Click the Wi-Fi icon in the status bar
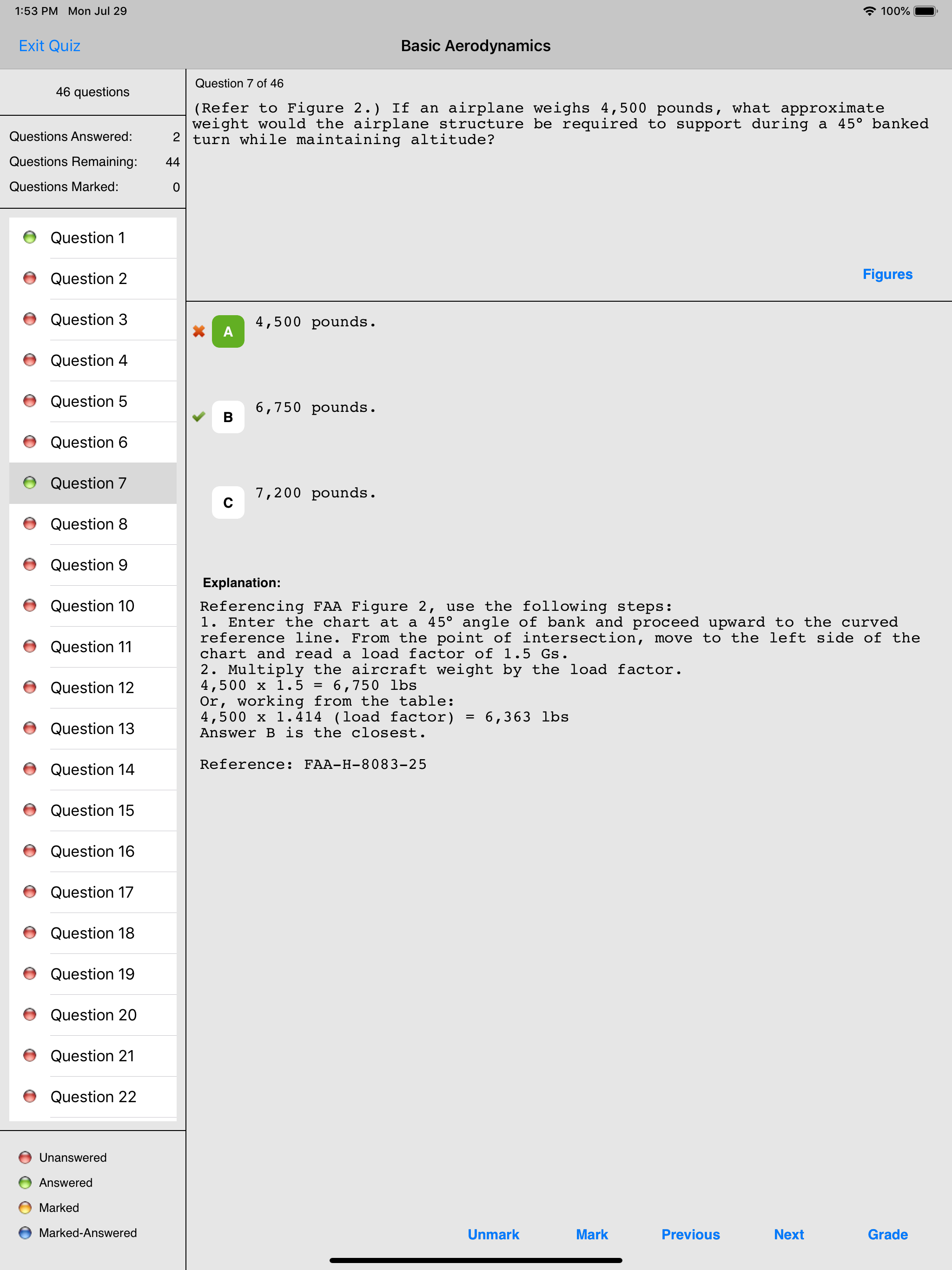 869,10
